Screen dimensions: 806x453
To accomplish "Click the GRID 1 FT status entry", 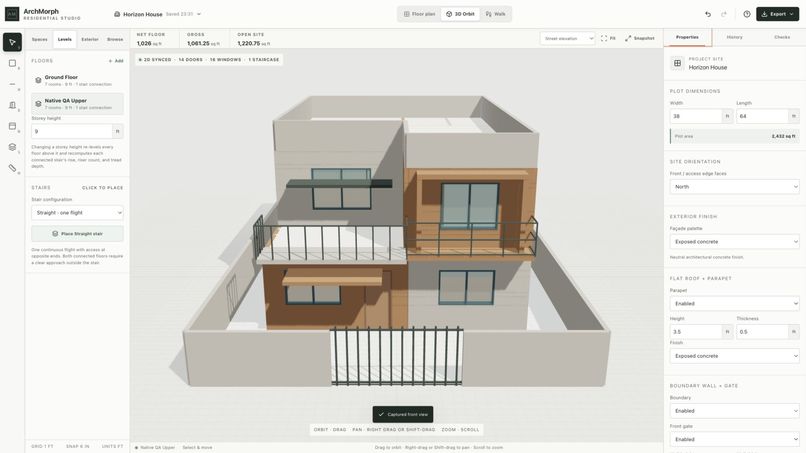I will (42, 446).
